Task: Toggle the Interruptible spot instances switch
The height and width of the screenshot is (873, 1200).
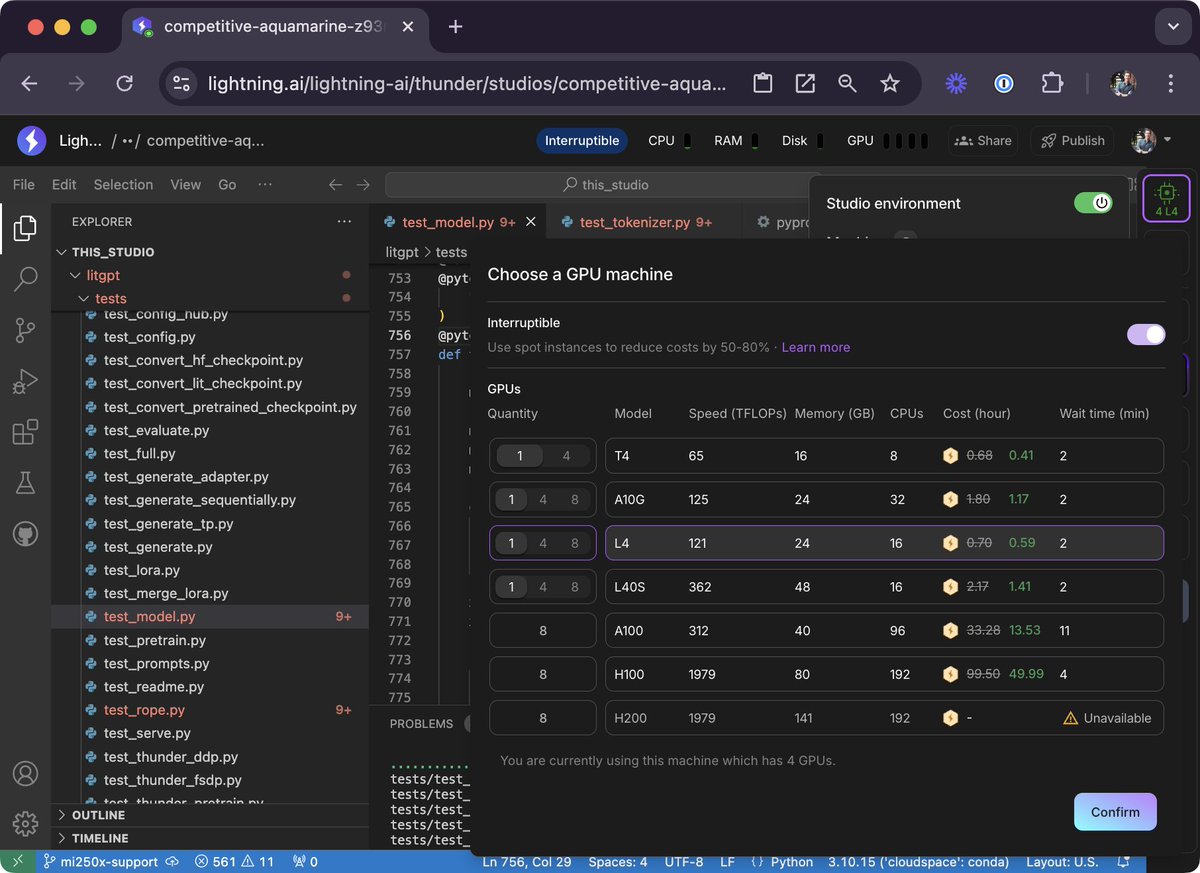Action: [x=1146, y=334]
